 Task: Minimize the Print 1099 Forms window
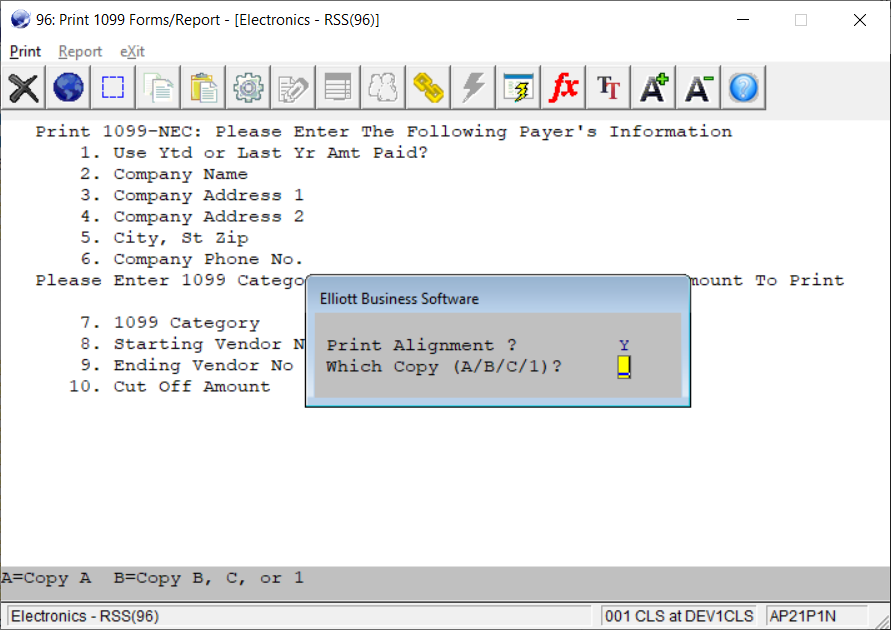(743, 20)
